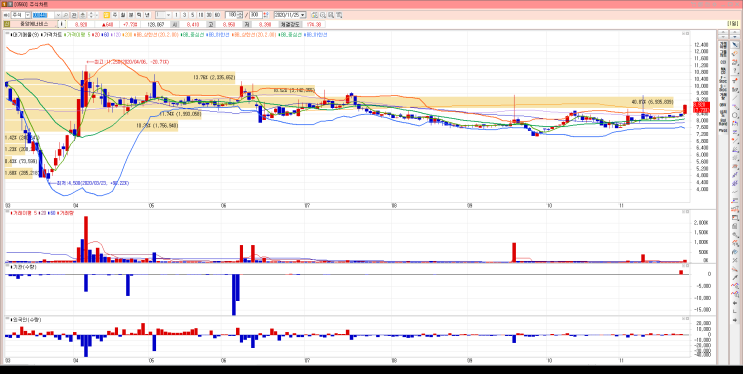Screen dimensions: 743x374
Task: Click the +7.73% change value
Action: pyautogui.click(x=130, y=24)
